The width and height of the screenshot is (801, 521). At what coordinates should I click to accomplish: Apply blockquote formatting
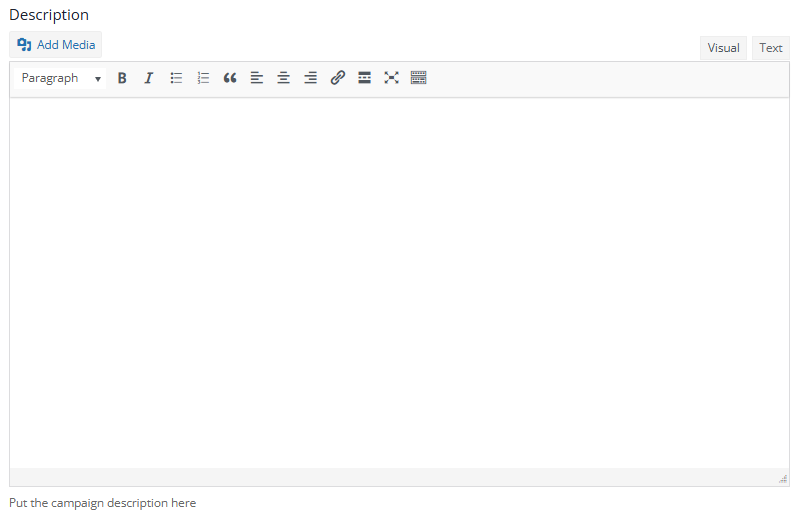click(230, 78)
